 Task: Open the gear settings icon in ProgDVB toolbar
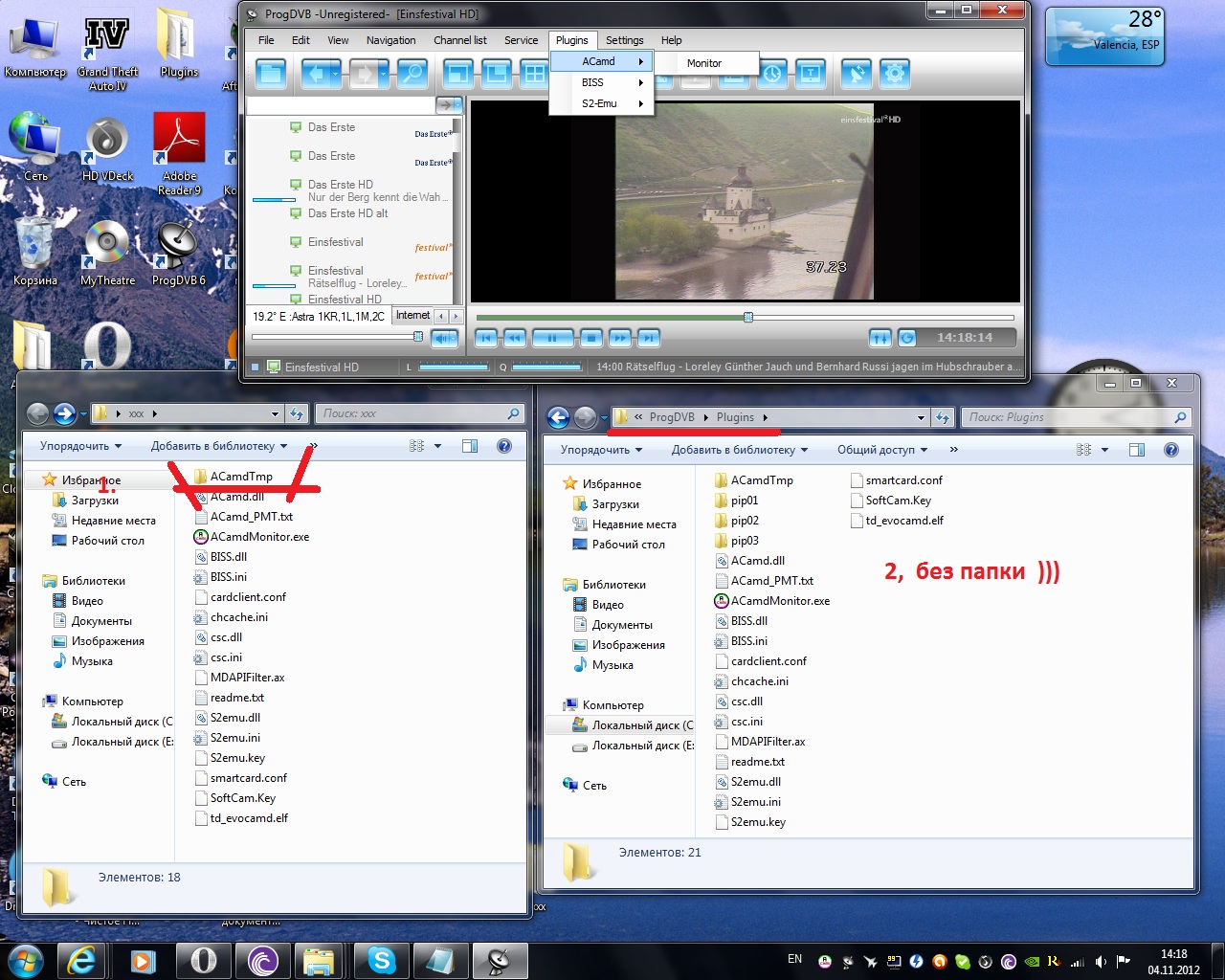pyautogui.click(x=894, y=74)
